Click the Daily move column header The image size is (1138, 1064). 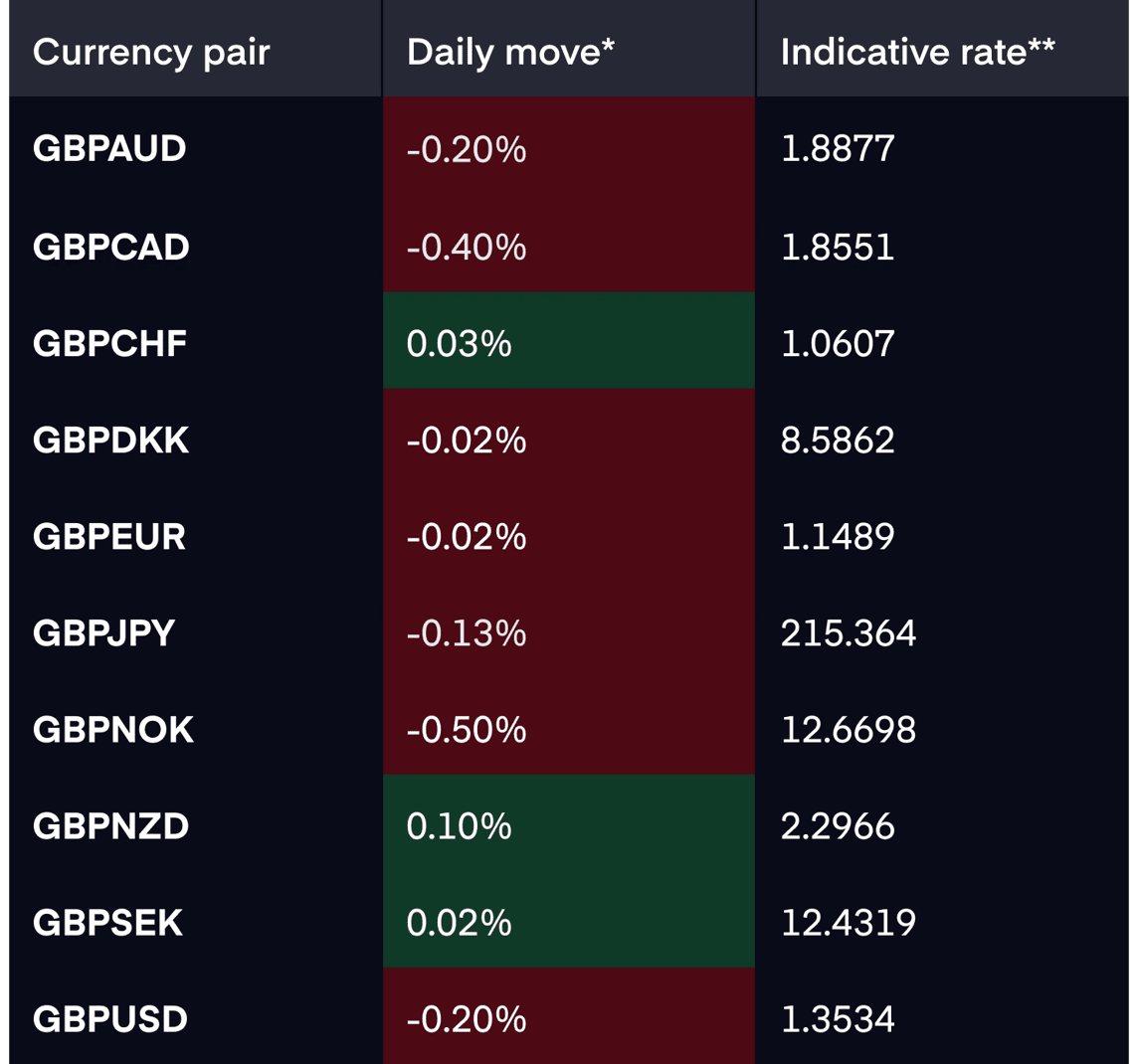(510, 53)
